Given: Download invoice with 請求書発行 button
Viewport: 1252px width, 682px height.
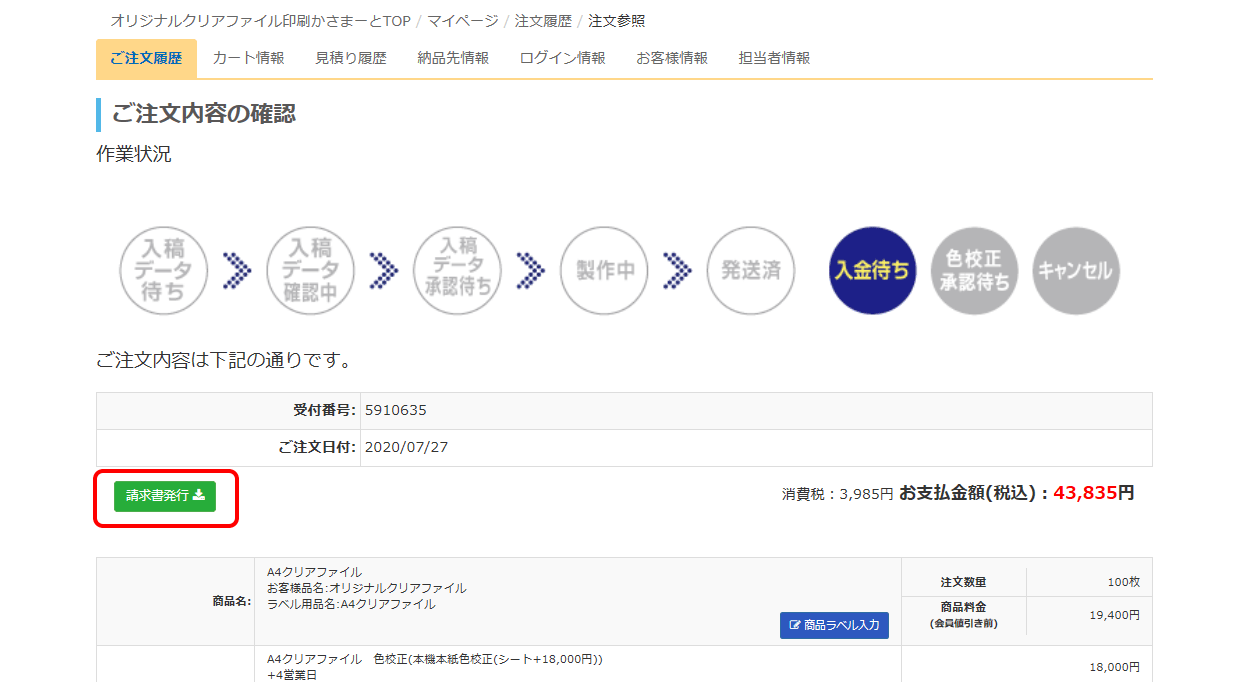Looking at the screenshot, I should tap(165, 495).
